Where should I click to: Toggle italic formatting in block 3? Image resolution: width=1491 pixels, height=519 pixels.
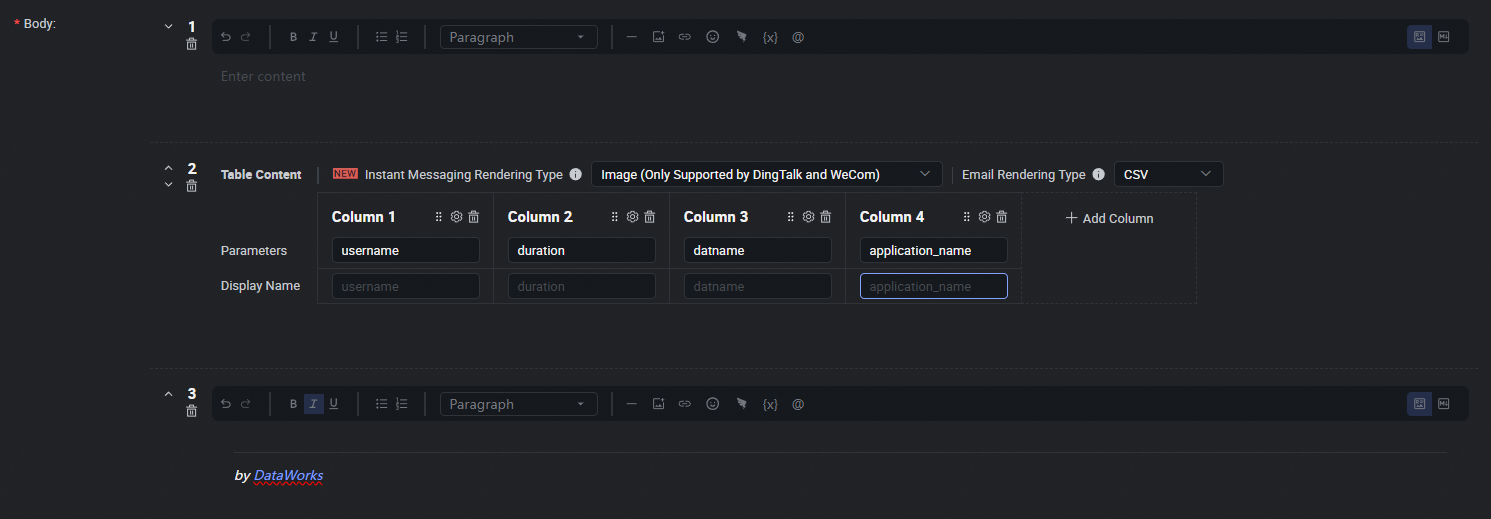(x=313, y=404)
